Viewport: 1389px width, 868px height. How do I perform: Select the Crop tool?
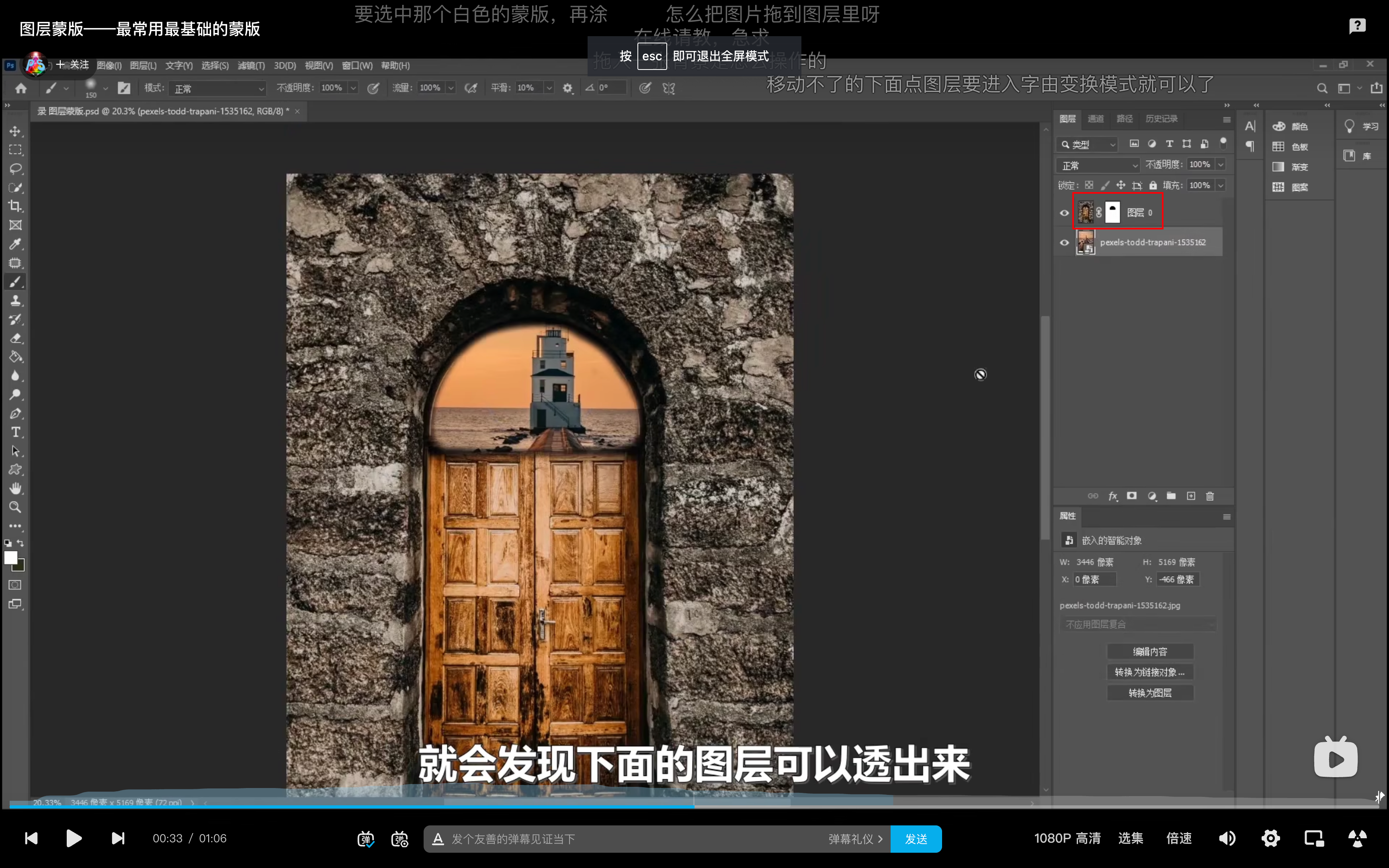[16, 206]
